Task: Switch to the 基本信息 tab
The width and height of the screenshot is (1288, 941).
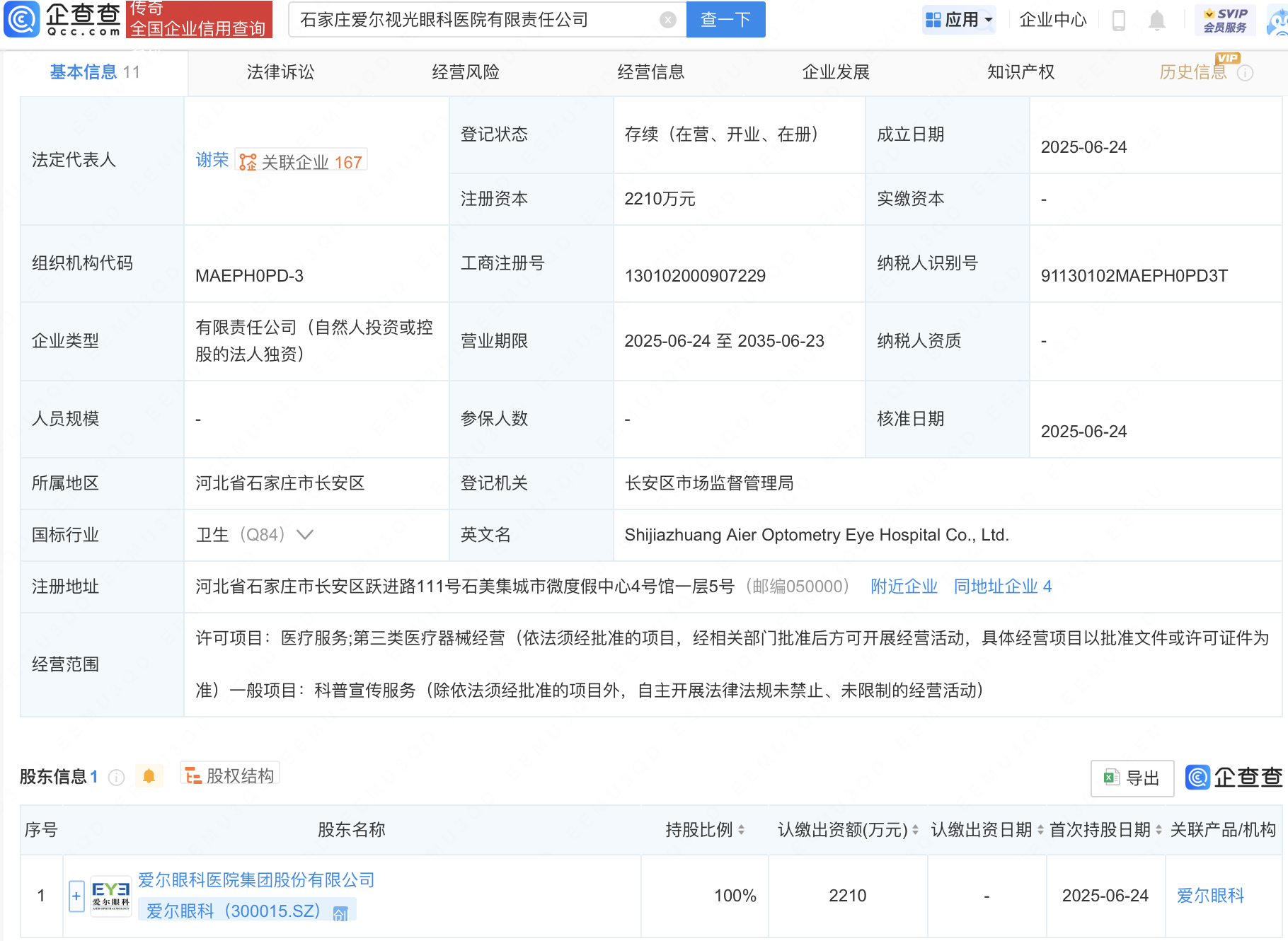Action: (95, 72)
